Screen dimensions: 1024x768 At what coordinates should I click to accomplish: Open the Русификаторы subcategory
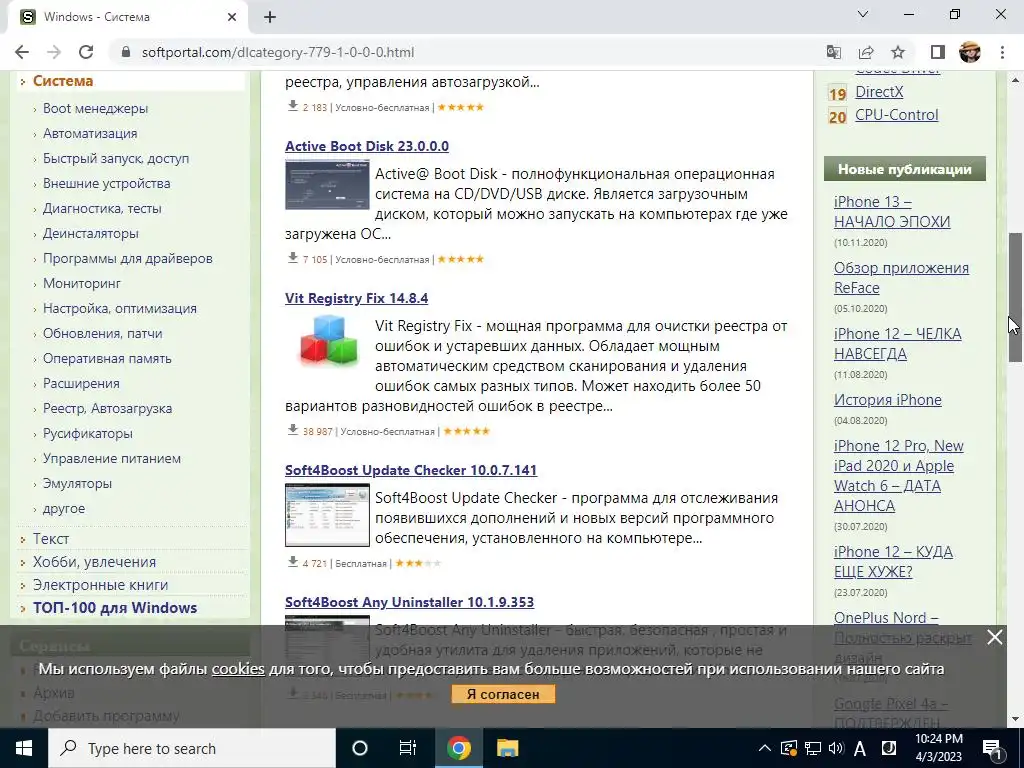[88, 434]
